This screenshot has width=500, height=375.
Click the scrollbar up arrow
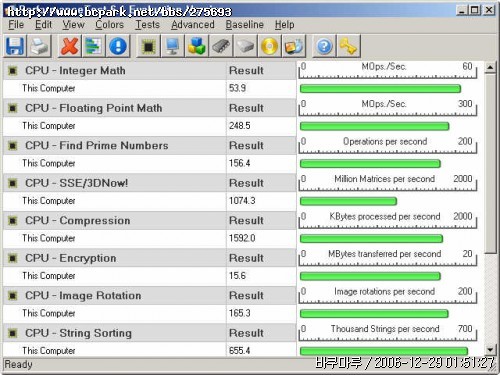click(x=490, y=68)
